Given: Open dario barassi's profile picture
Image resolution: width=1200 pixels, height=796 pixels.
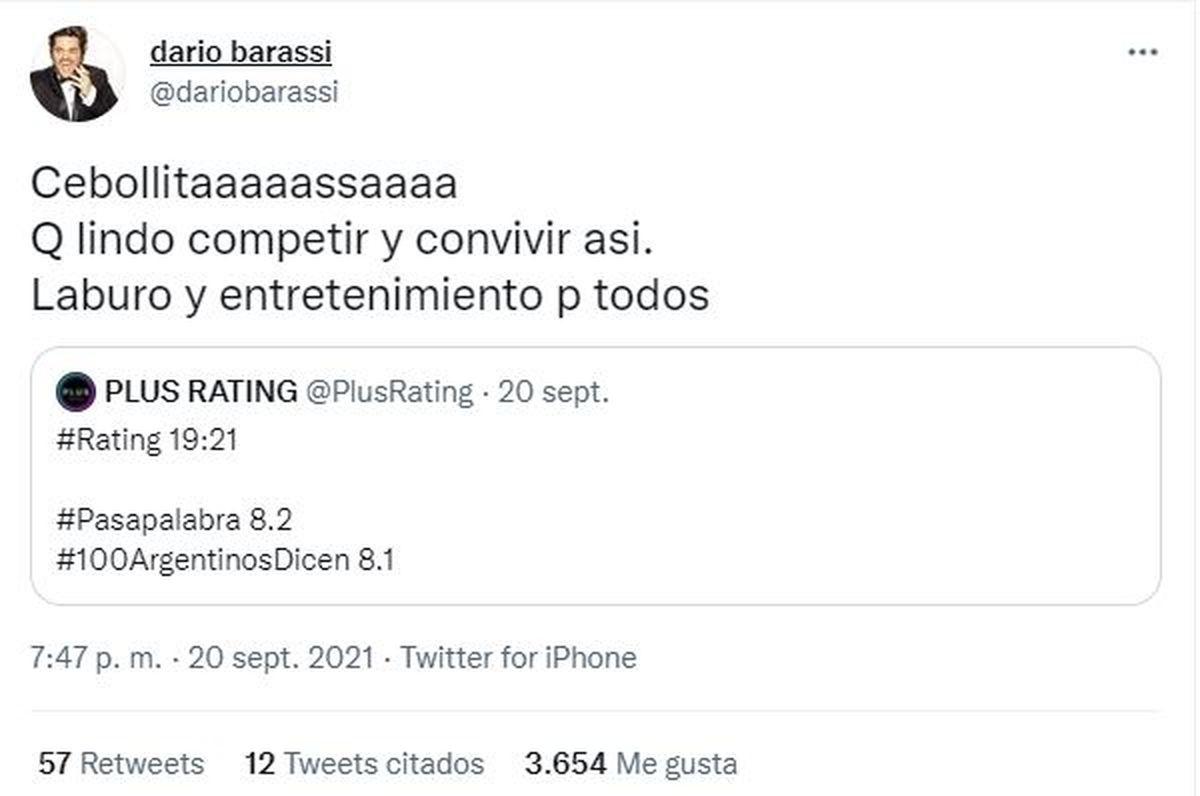Looking at the screenshot, I should pos(76,75).
